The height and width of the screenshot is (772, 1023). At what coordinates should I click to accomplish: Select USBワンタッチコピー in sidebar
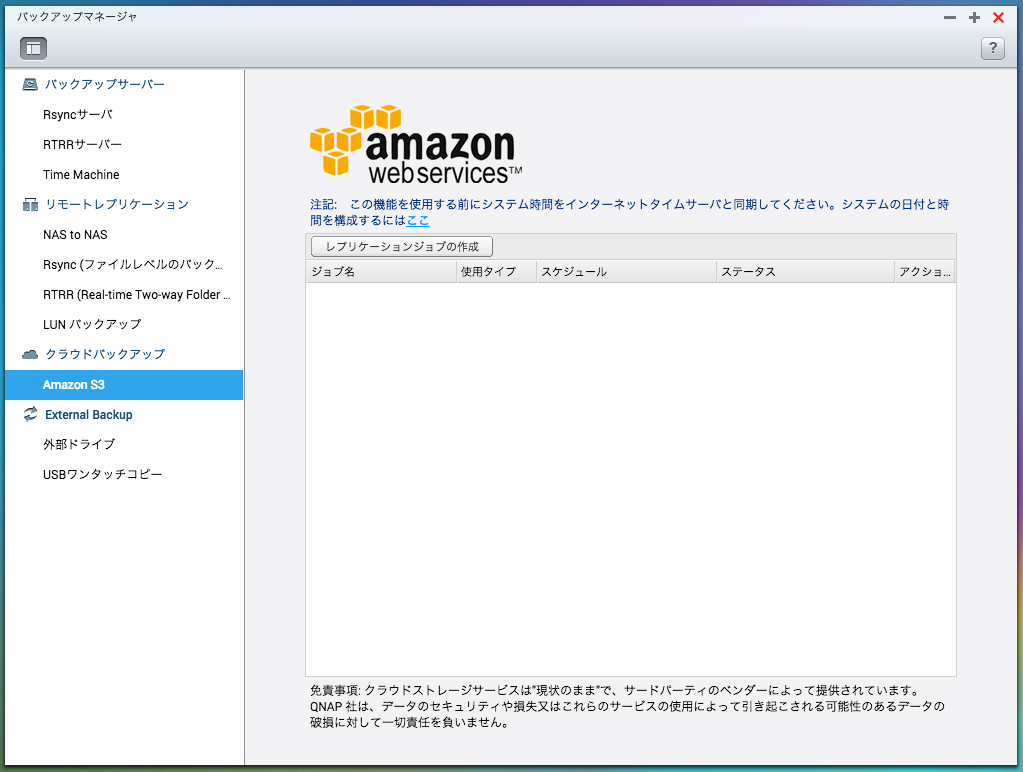coord(102,475)
